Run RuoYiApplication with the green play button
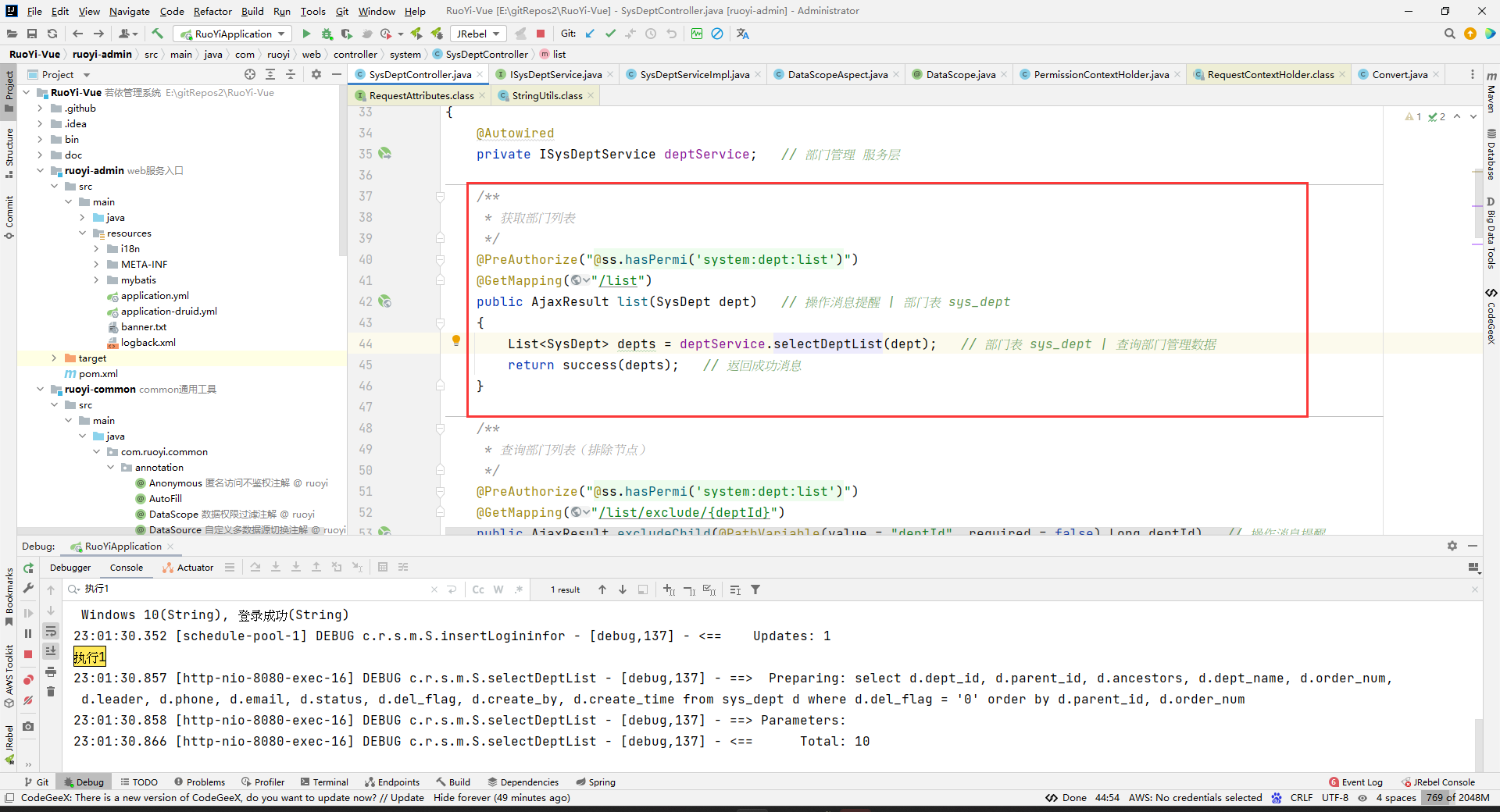 pyautogui.click(x=306, y=34)
